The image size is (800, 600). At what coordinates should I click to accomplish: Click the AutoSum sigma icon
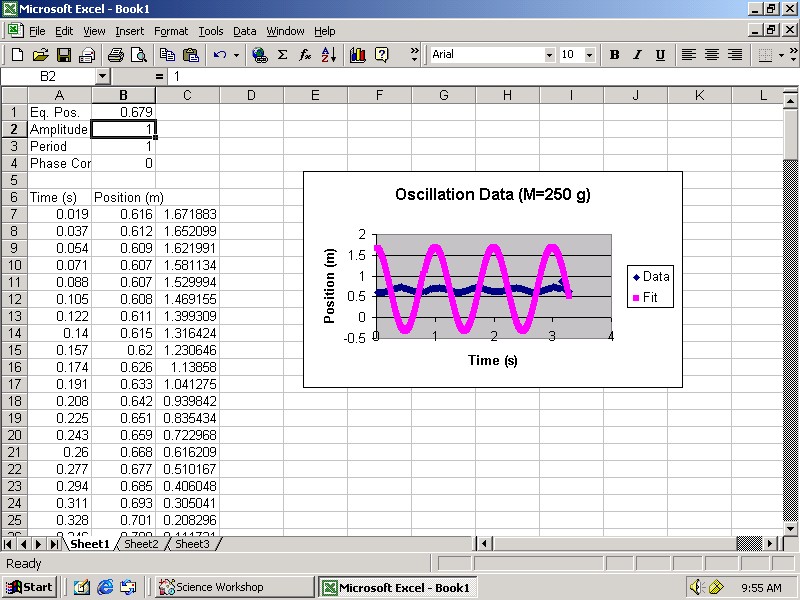tap(282, 55)
